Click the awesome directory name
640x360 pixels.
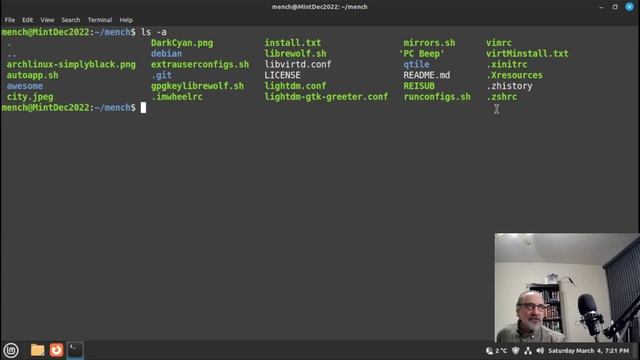(24, 86)
